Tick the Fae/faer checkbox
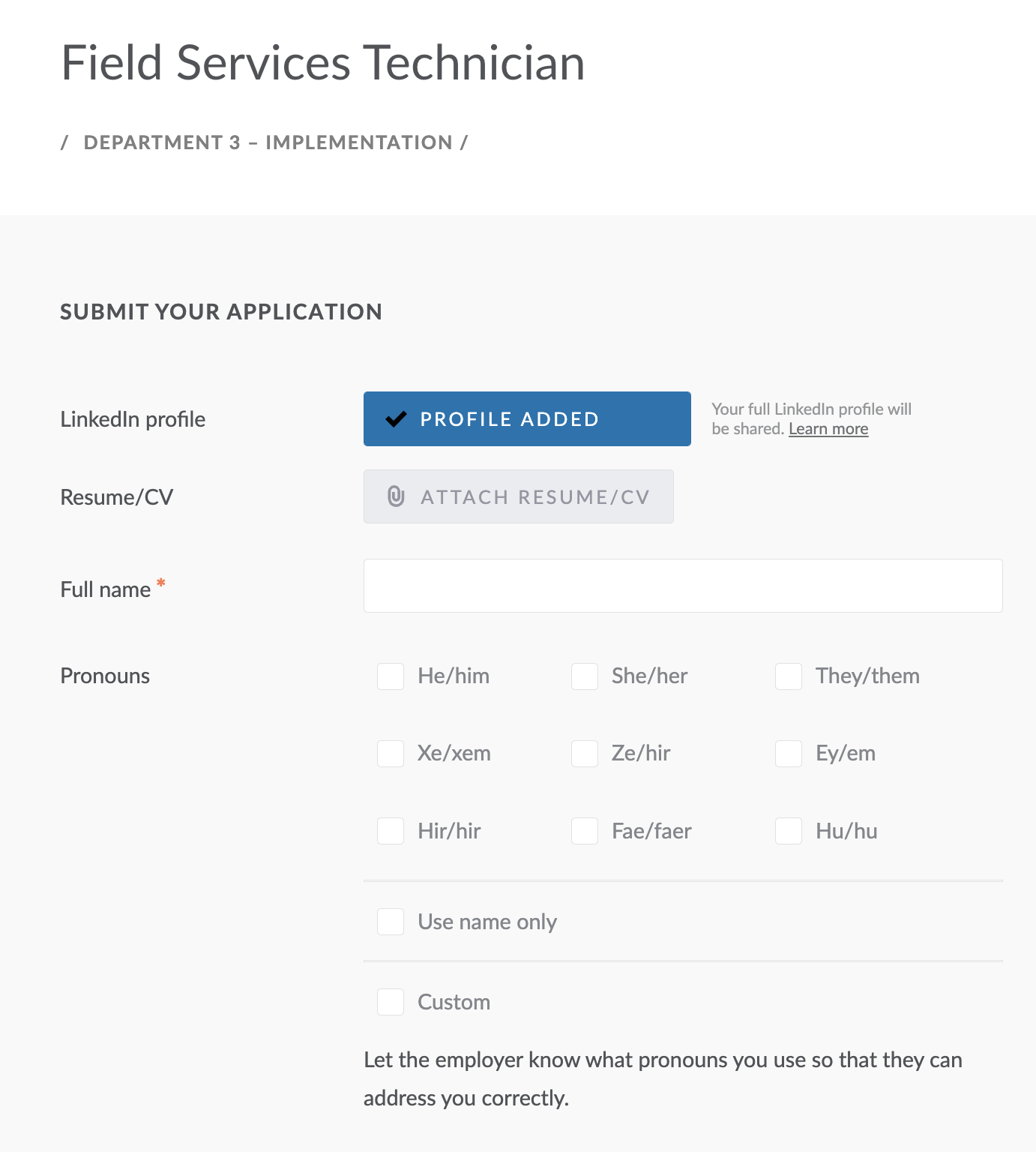Image resolution: width=1036 pixels, height=1152 pixels. pos(585,831)
